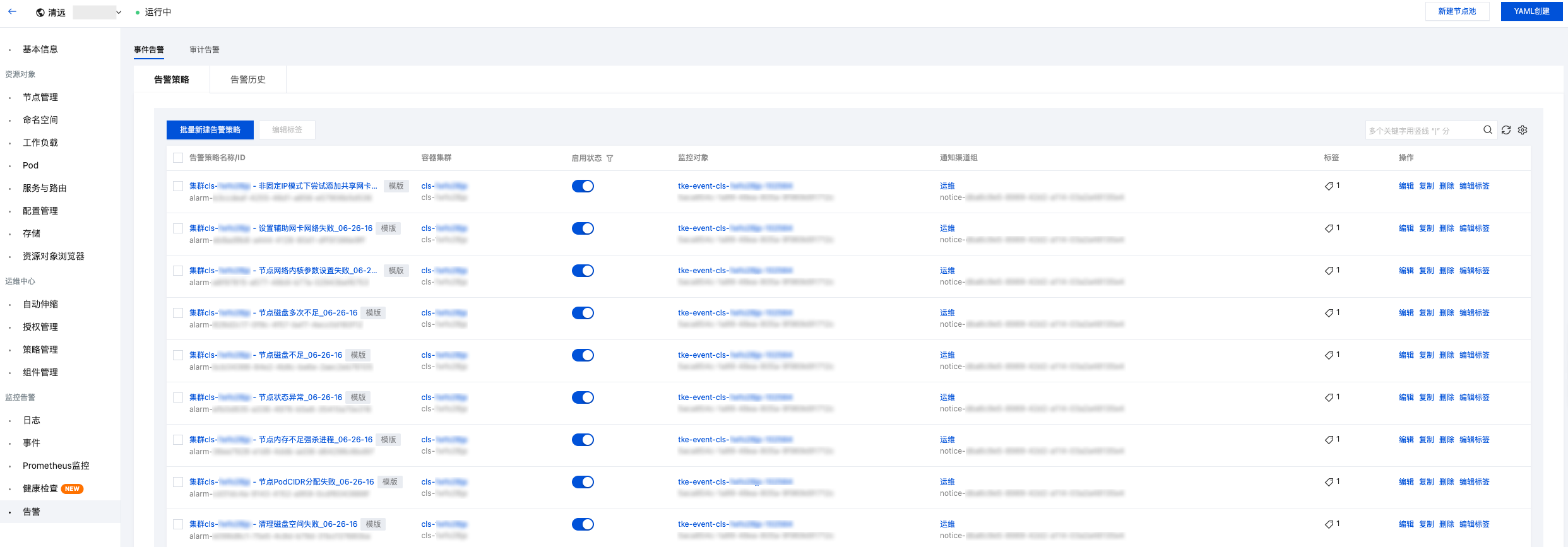Click the back arrow icon
The image size is (1568, 547).
coord(12,11)
